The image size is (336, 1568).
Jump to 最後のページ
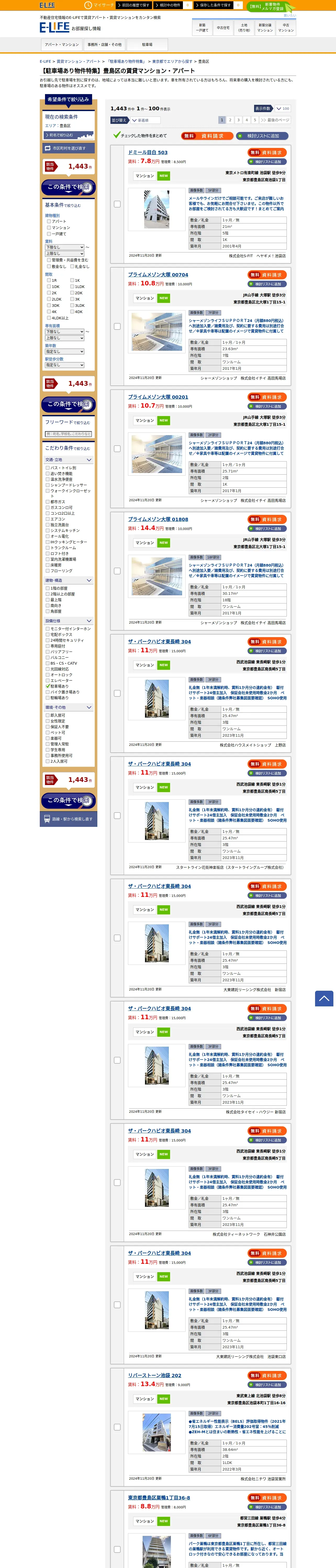click(x=276, y=120)
